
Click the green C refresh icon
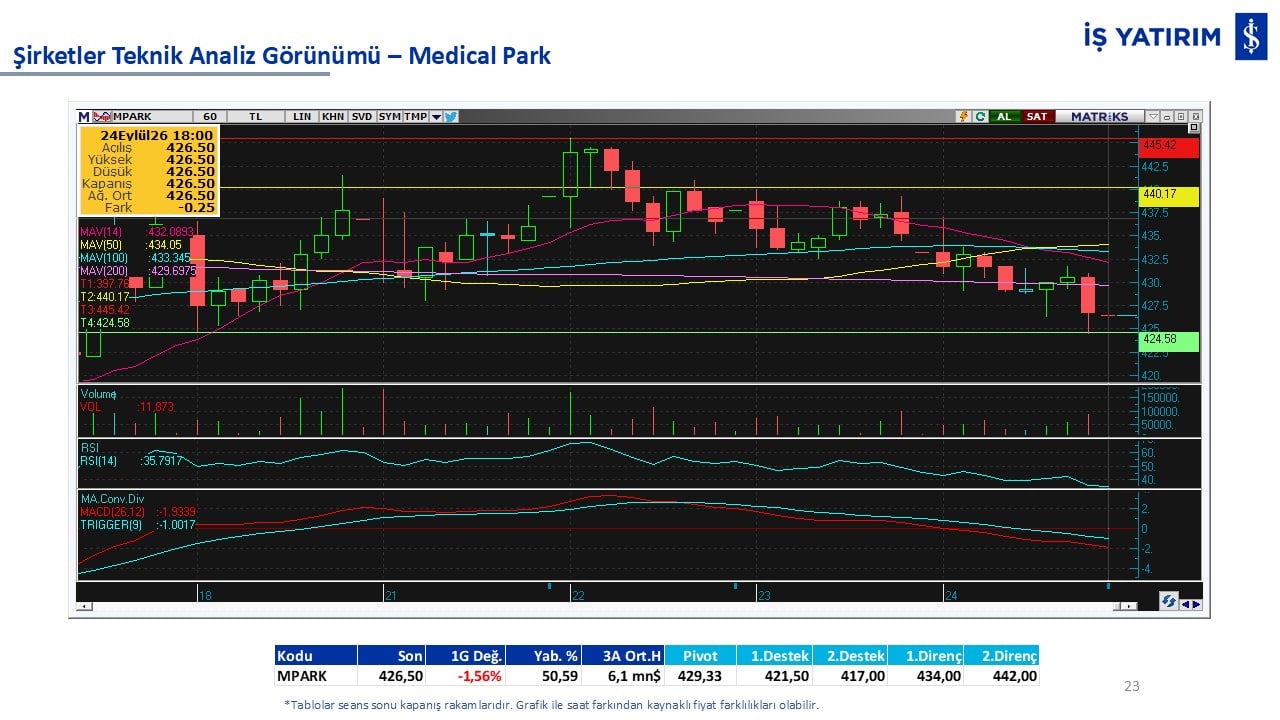click(980, 116)
